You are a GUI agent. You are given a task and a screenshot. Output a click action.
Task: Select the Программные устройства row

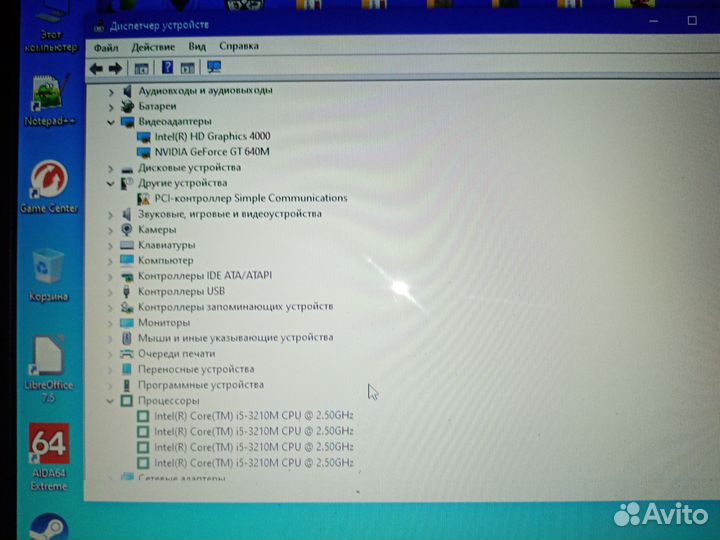[x=192, y=385]
